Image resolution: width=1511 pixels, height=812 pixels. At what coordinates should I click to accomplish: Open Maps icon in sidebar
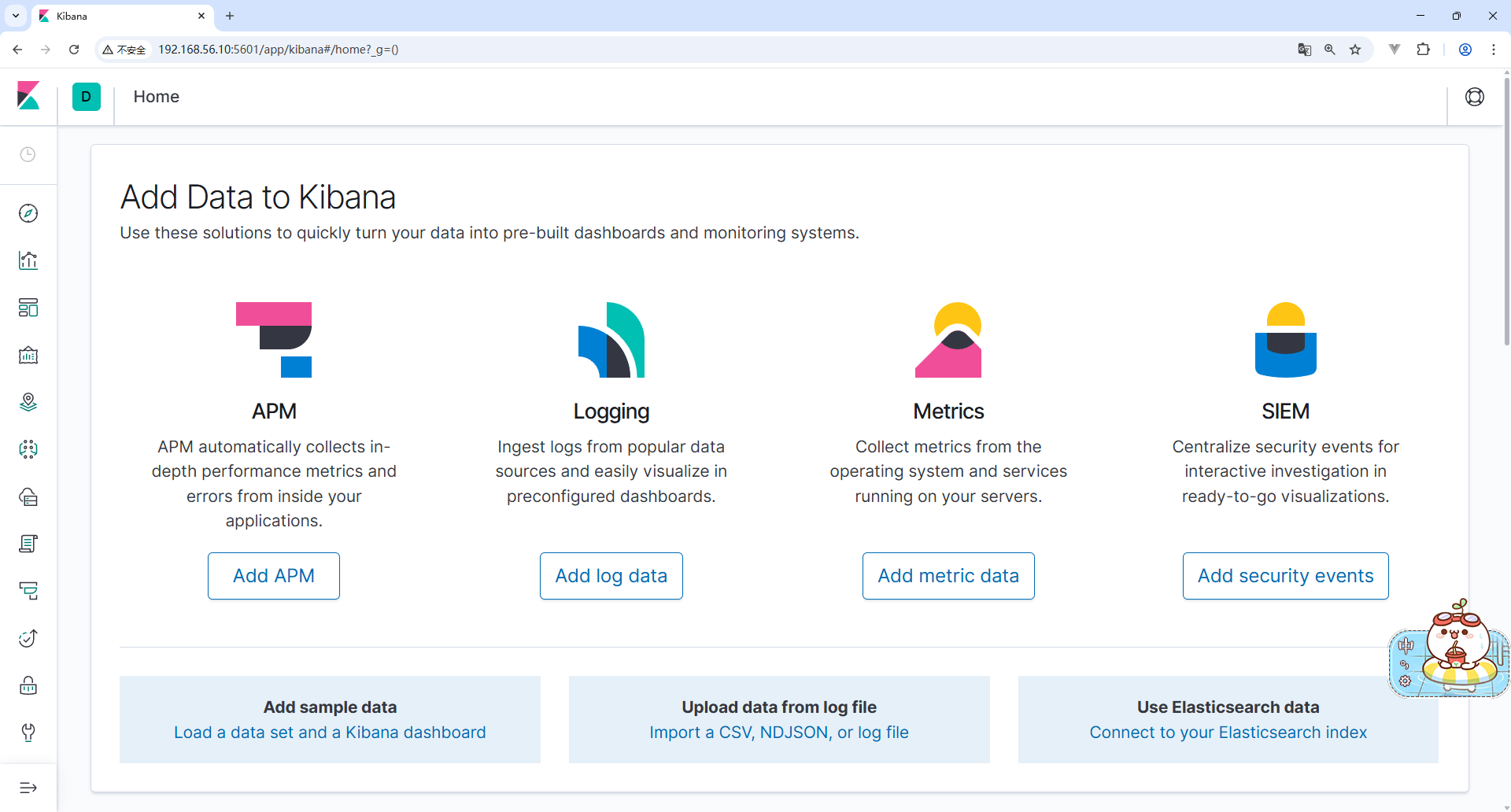click(x=28, y=402)
